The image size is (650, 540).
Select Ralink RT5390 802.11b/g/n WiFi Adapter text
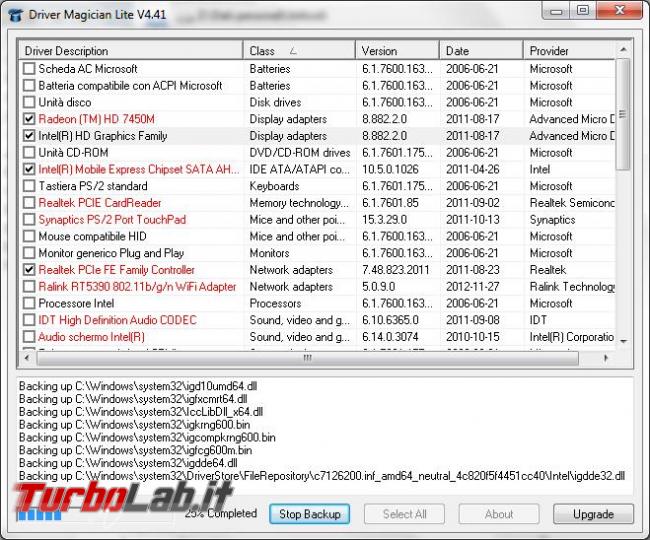[x=137, y=286]
